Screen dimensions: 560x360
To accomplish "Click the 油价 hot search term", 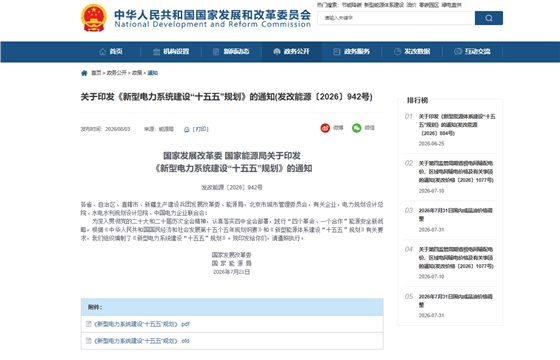I will [411, 5].
